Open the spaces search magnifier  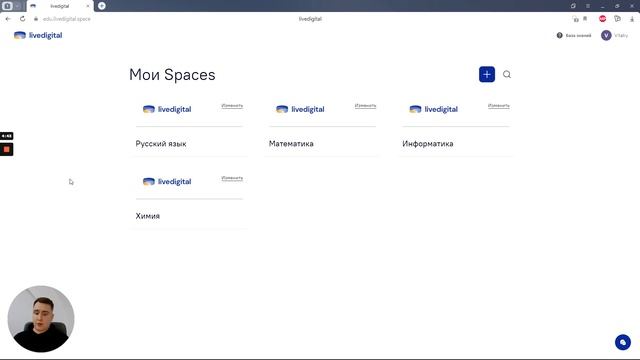tap(507, 74)
